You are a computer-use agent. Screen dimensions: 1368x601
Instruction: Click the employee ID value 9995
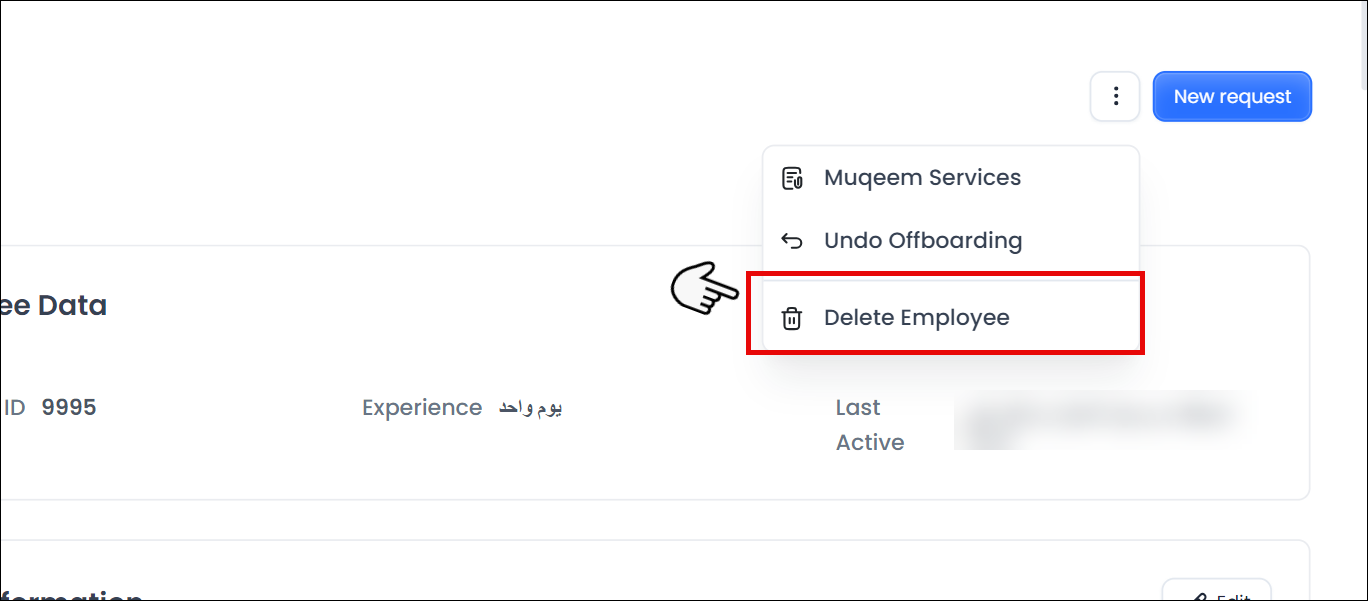coord(69,408)
